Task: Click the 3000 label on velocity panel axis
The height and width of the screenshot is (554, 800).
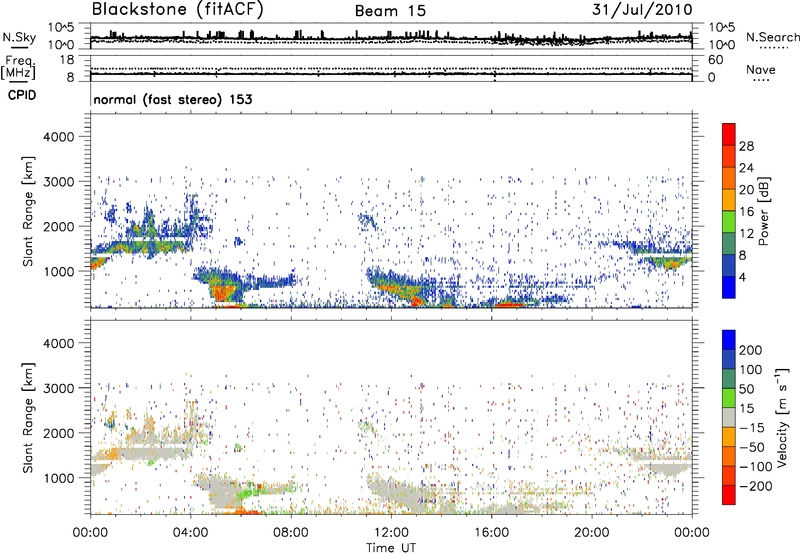Action: point(58,388)
